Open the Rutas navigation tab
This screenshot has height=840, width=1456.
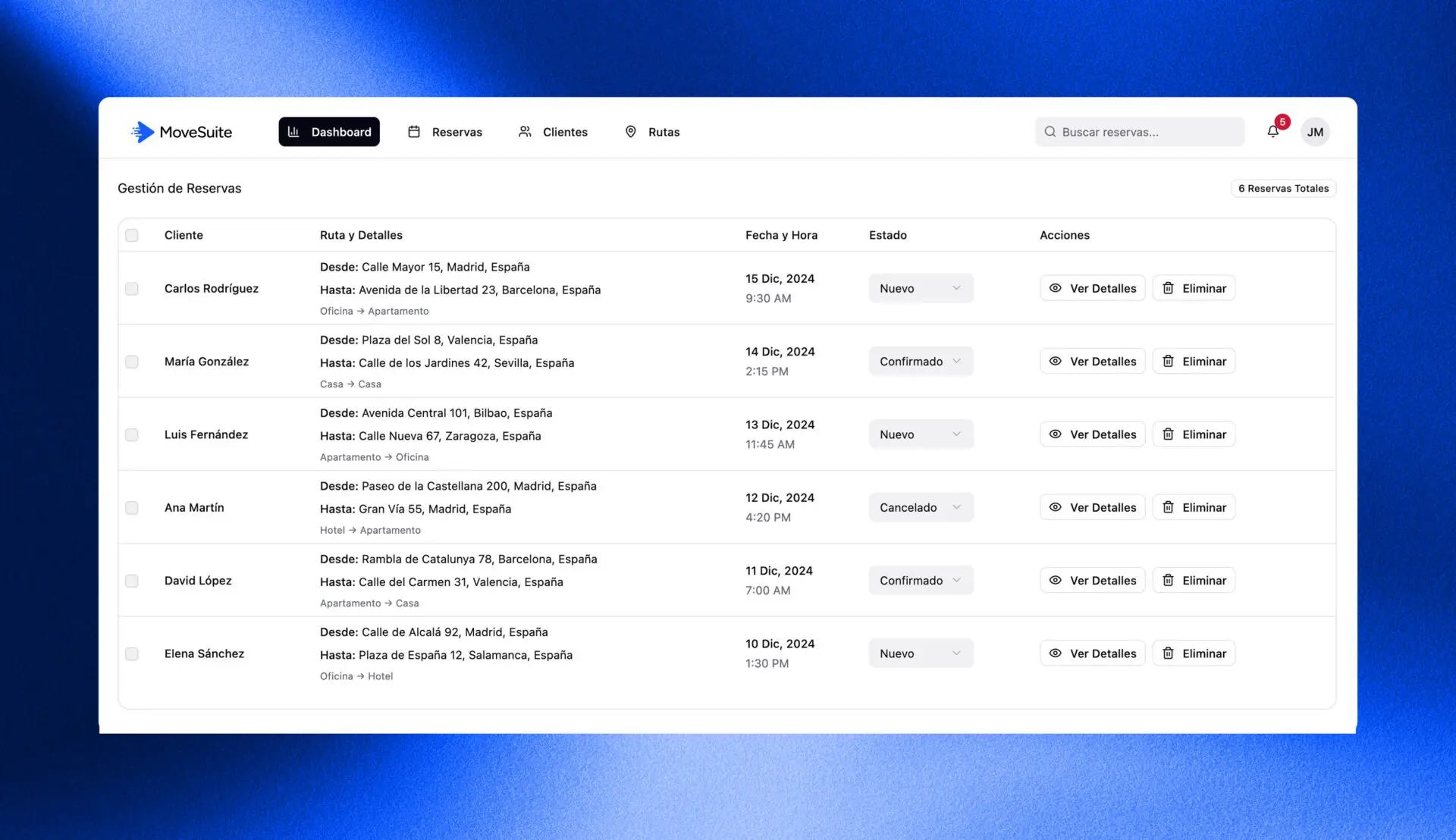(x=651, y=132)
